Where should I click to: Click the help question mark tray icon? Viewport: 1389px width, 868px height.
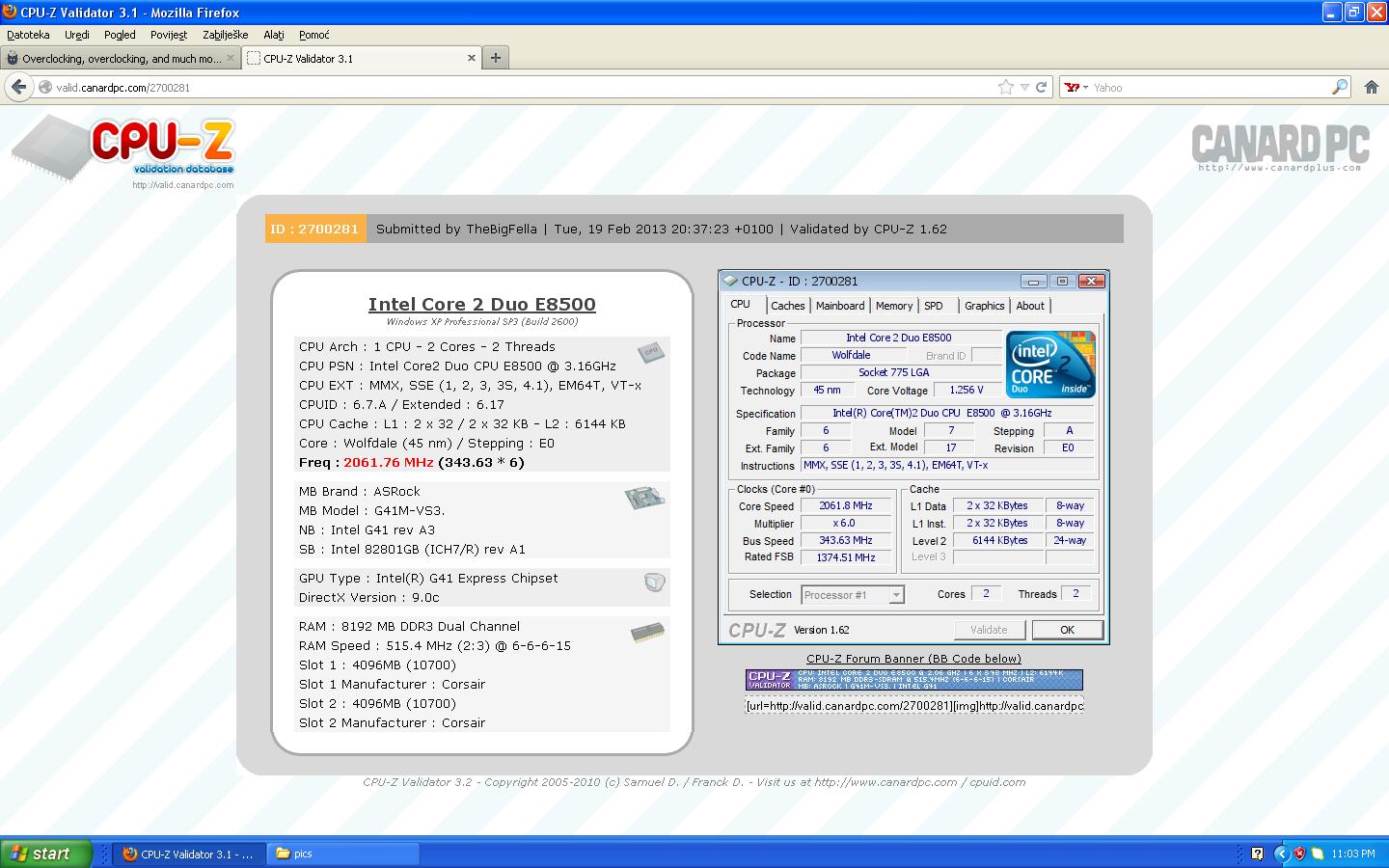[1257, 854]
